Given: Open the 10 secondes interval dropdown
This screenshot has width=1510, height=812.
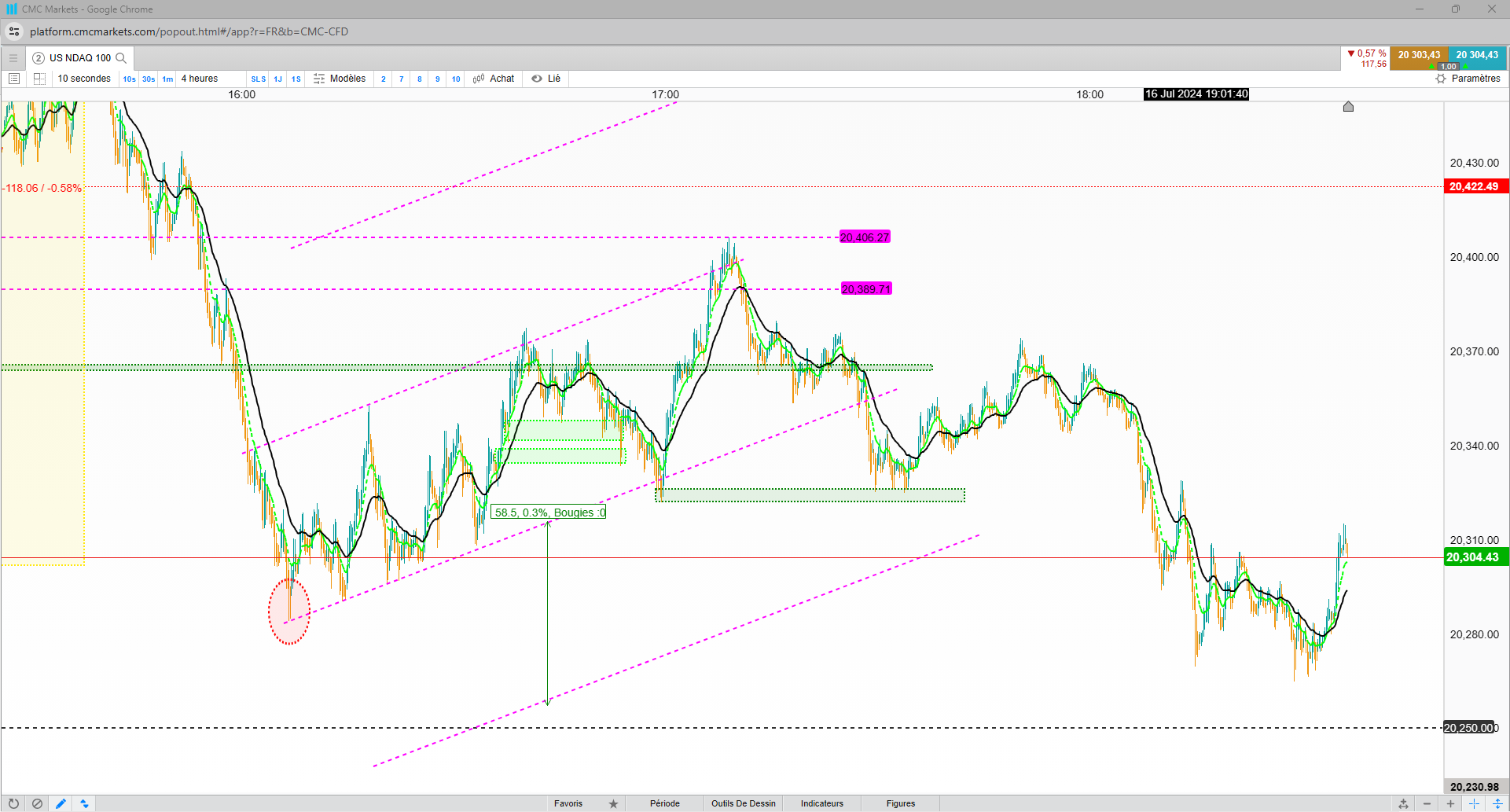Looking at the screenshot, I should click(x=84, y=79).
